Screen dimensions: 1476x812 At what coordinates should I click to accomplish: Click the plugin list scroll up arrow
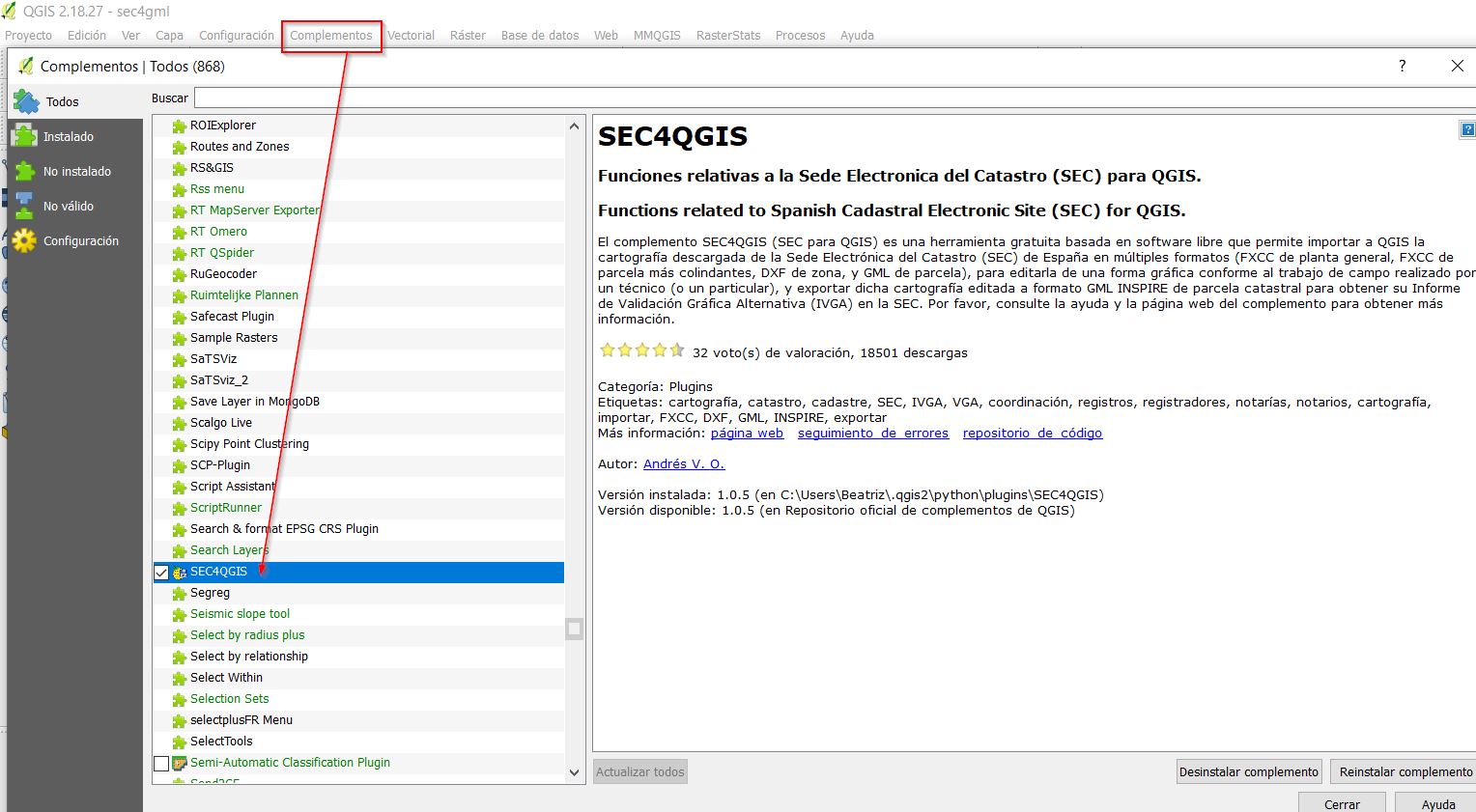pos(574,126)
